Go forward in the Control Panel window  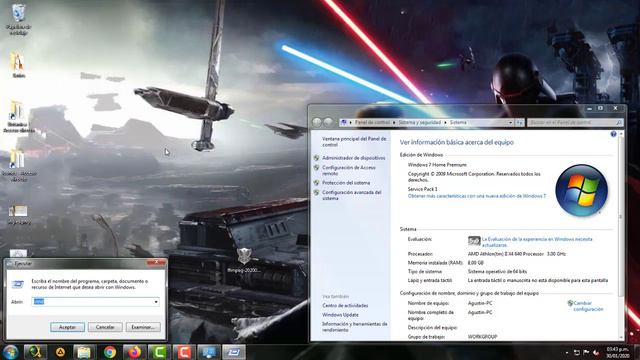click(328, 122)
